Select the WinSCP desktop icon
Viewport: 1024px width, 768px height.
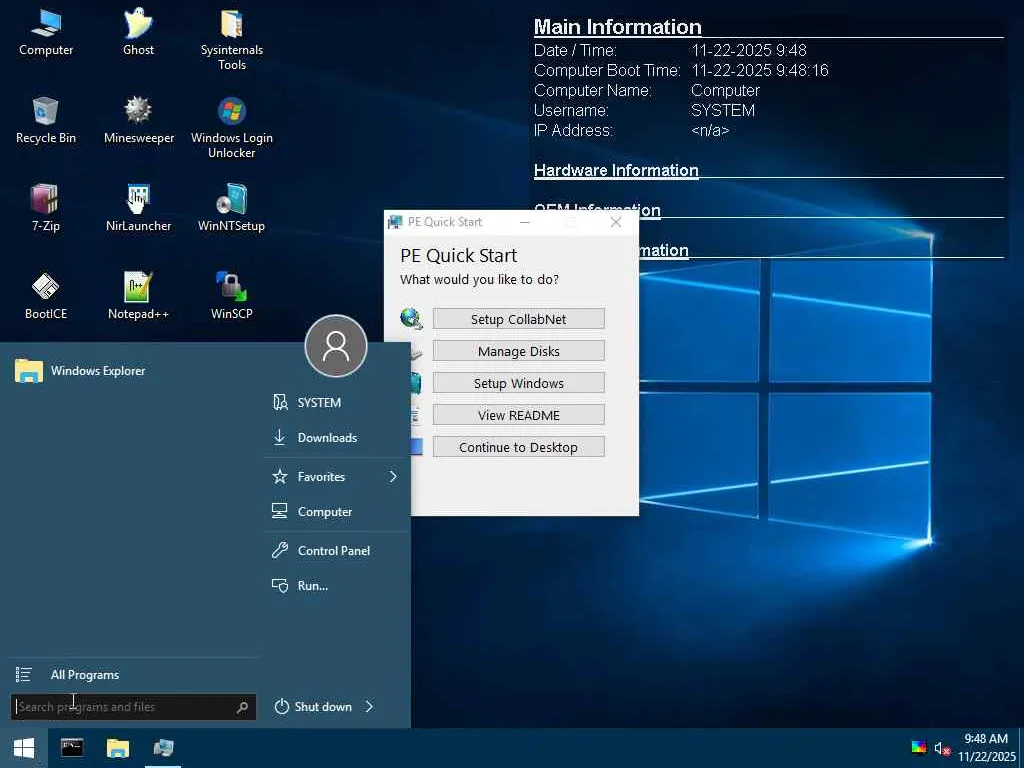pyautogui.click(x=232, y=296)
